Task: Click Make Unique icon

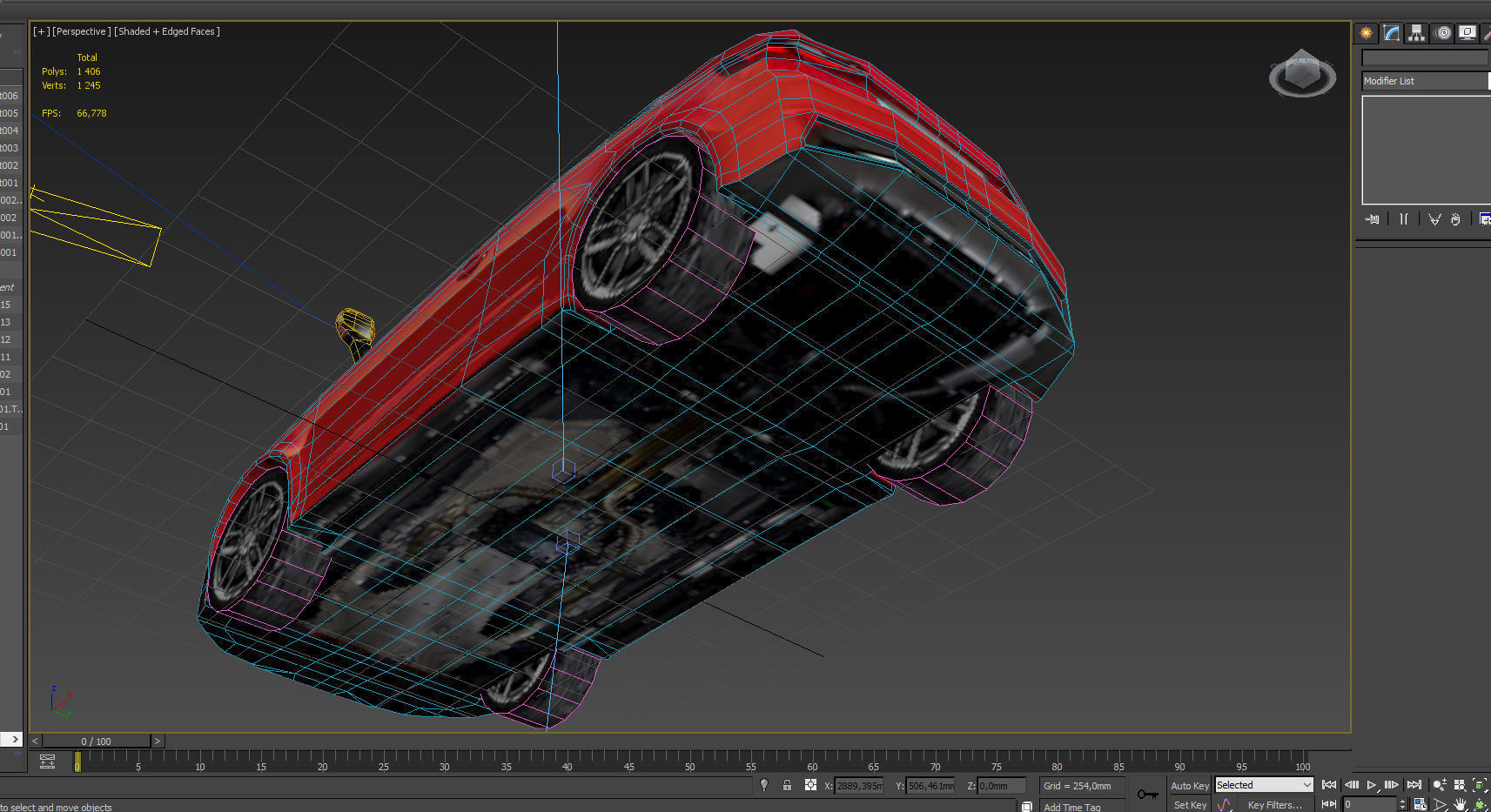Action: [x=1434, y=219]
